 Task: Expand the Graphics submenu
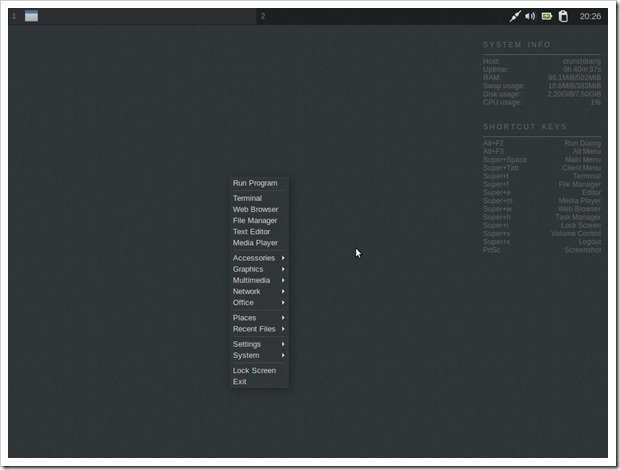pyautogui.click(x=259, y=269)
